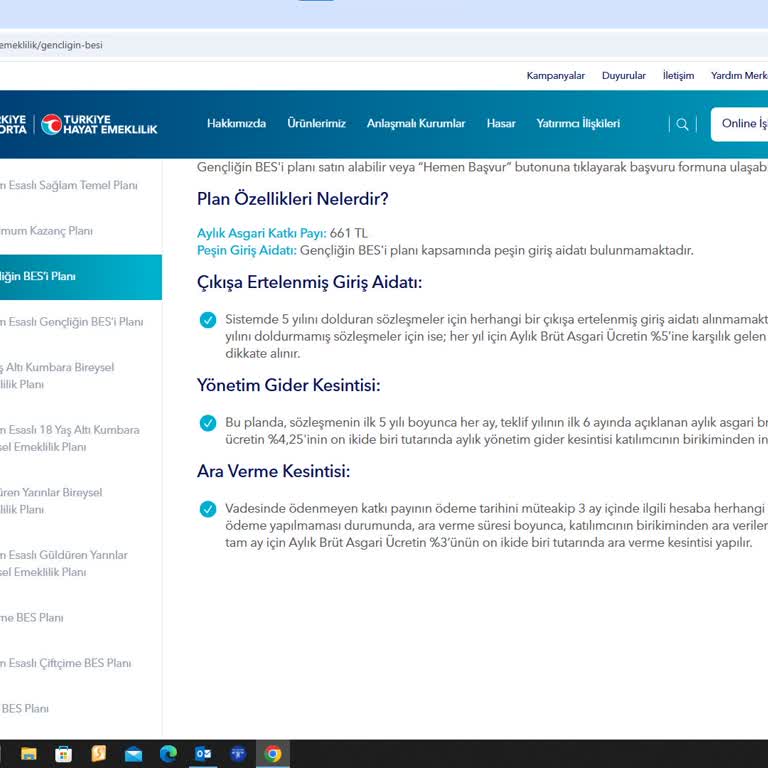Viewport: 768px width, 768px height.
Task: Select the highlighted Gençliğin BES'i Planı item
Action: (x=81, y=277)
